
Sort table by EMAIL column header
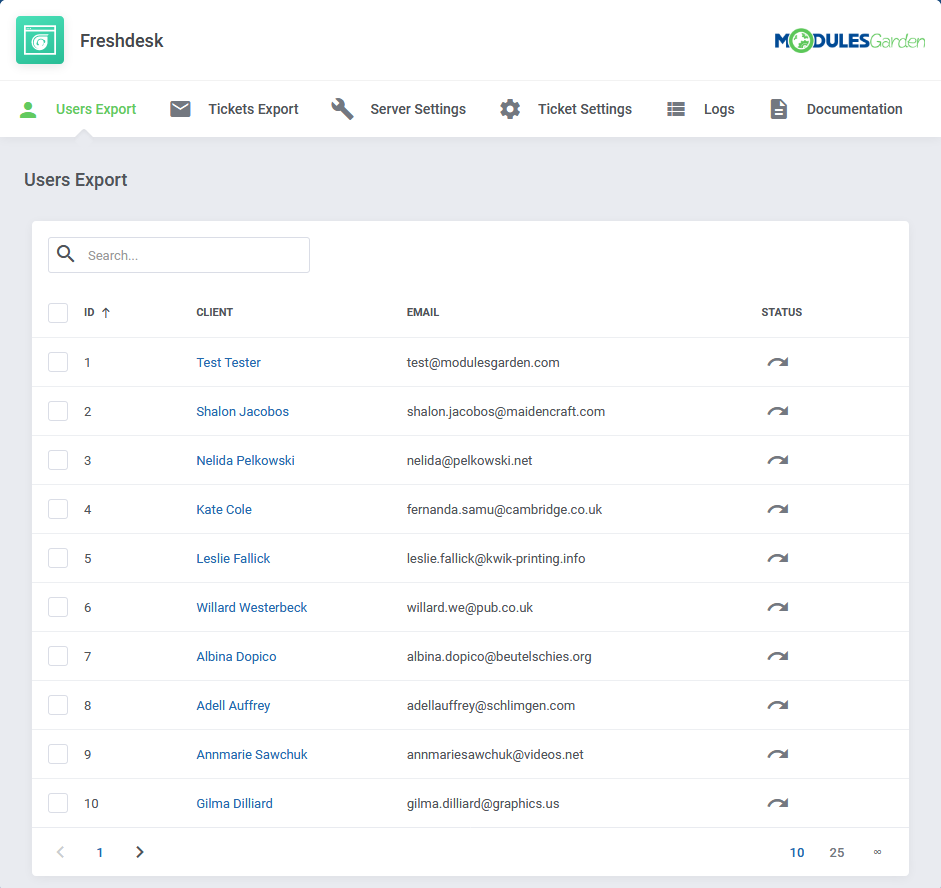click(x=423, y=313)
